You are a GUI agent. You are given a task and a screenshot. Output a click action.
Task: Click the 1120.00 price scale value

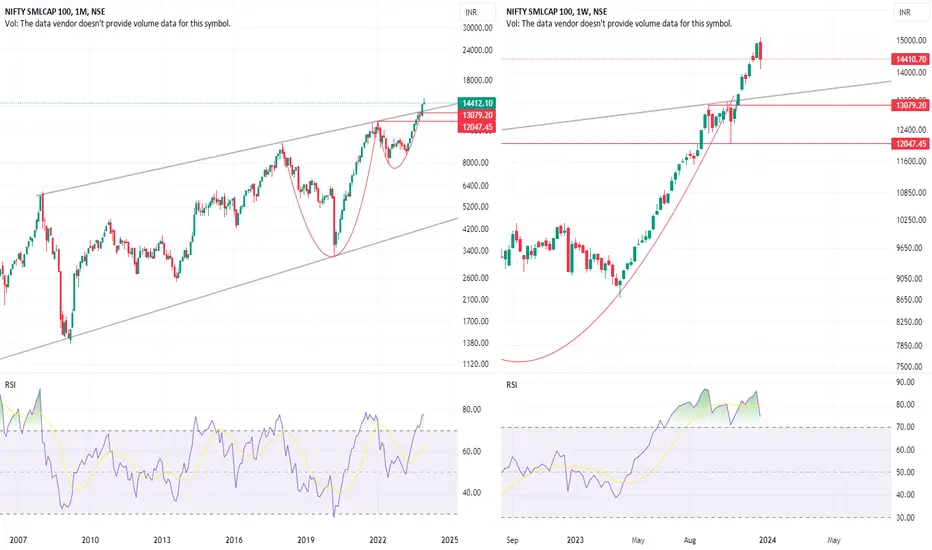coord(476,364)
